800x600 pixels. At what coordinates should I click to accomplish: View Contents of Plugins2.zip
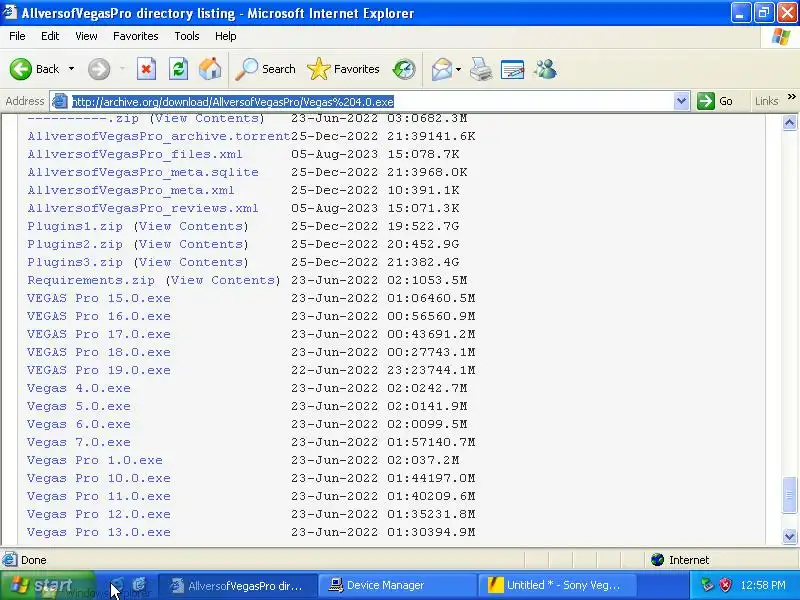click(191, 244)
